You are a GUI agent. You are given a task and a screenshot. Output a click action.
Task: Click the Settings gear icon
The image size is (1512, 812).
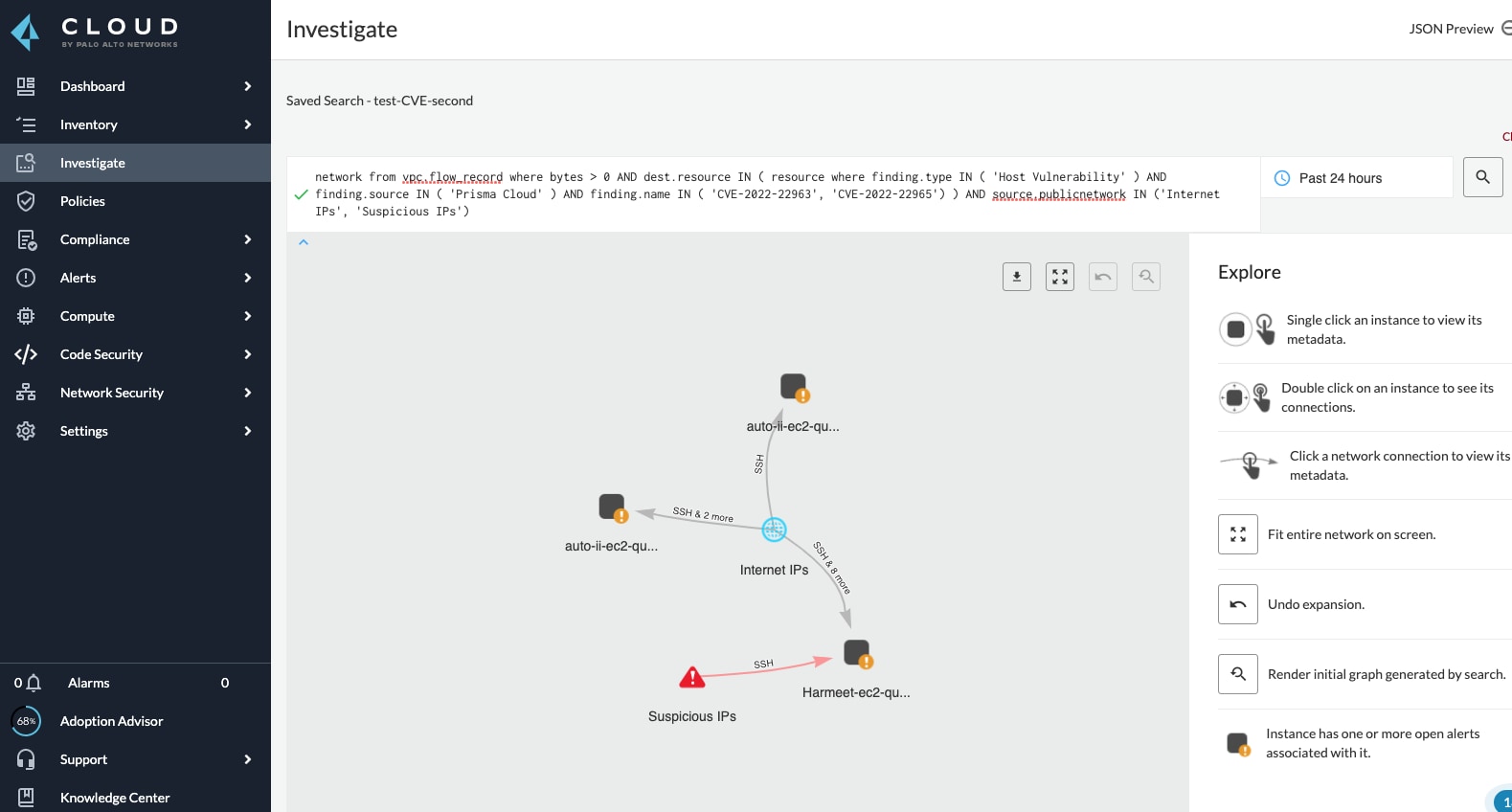(26, 431)
